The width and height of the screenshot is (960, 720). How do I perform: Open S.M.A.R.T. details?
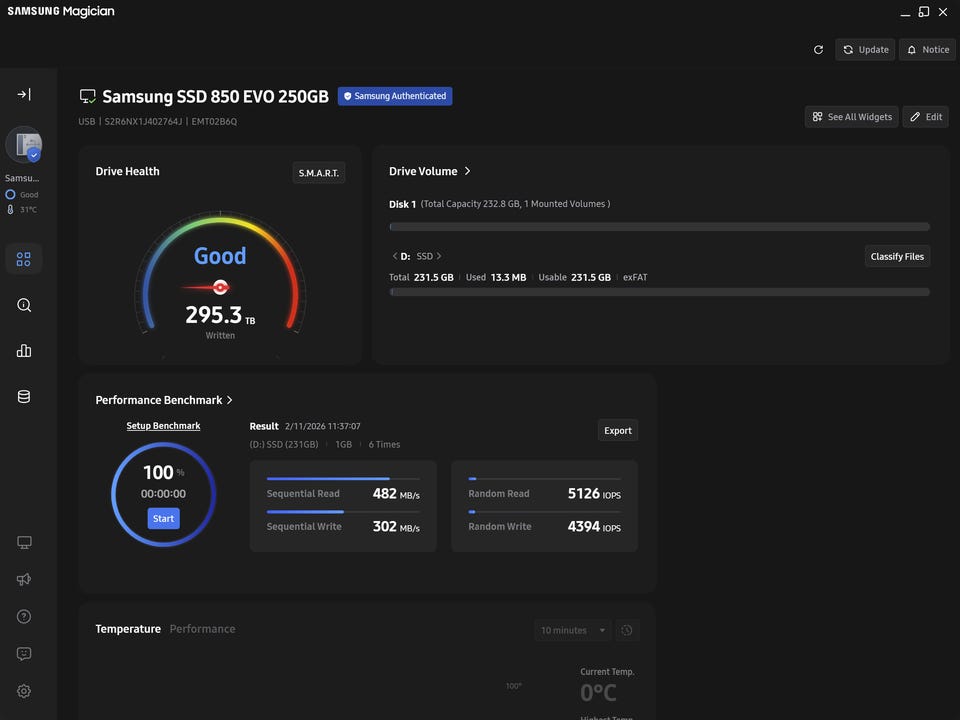pos(318,173)
